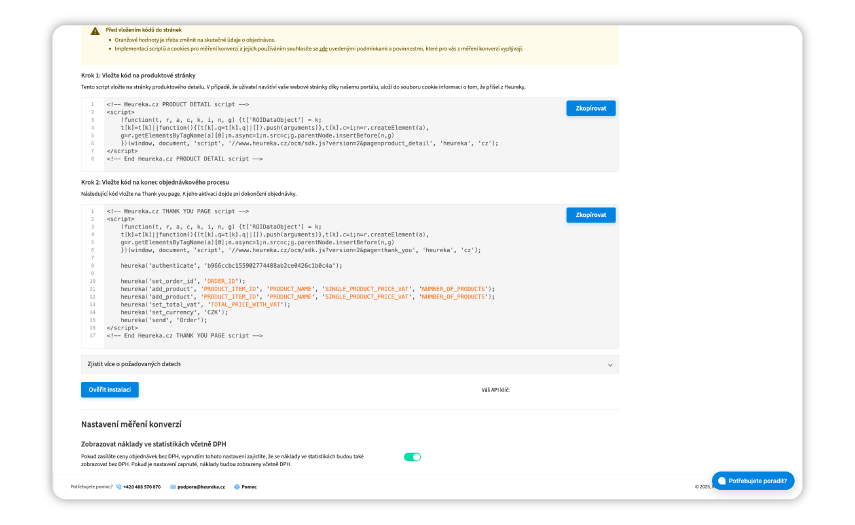
Task: Copy the THANK YOU PAGE script with Zkopírovat
Action: pyautogui.click(x=591, y=215)
